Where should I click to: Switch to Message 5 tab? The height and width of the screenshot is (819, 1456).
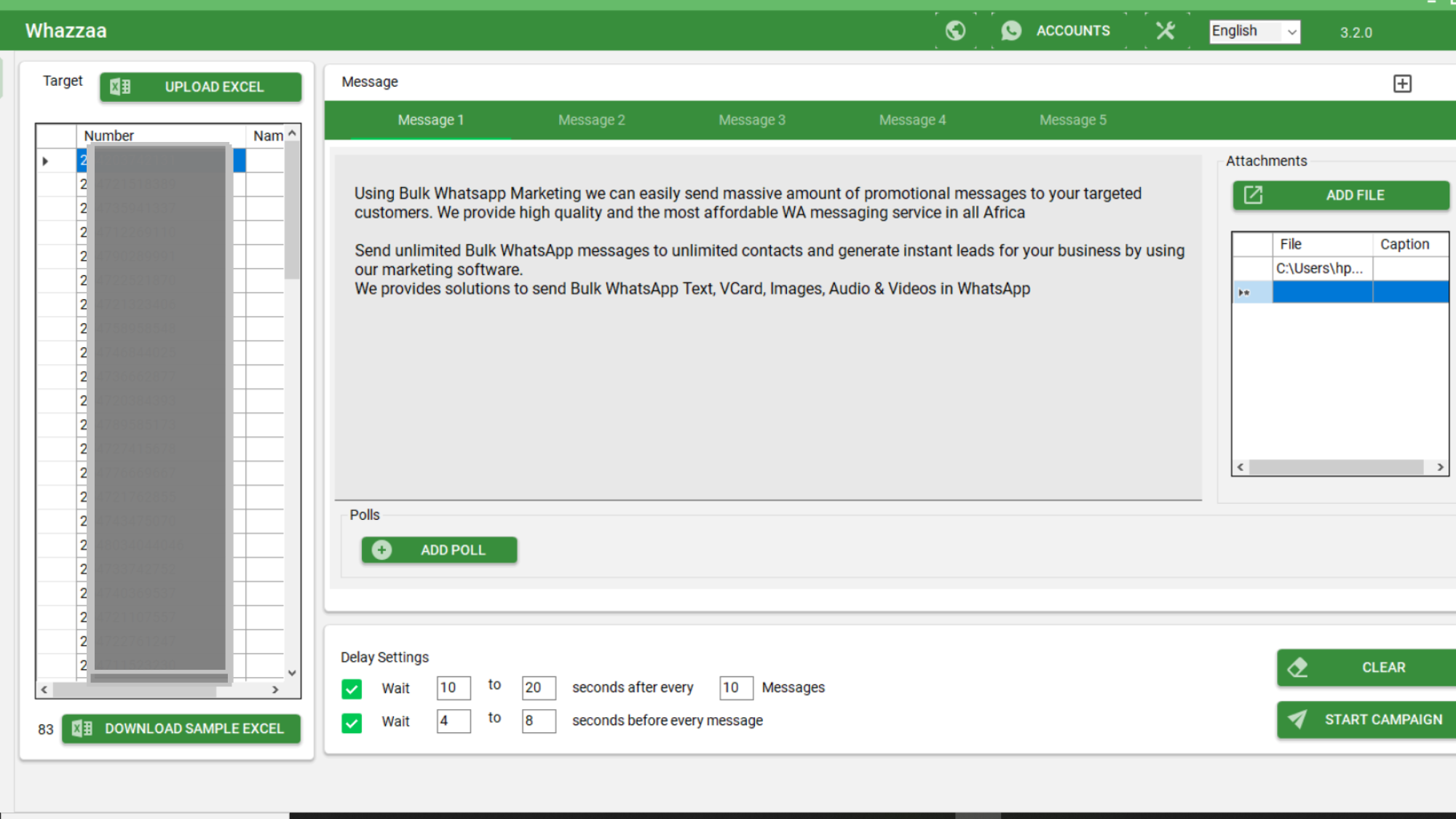[1072, 120]
